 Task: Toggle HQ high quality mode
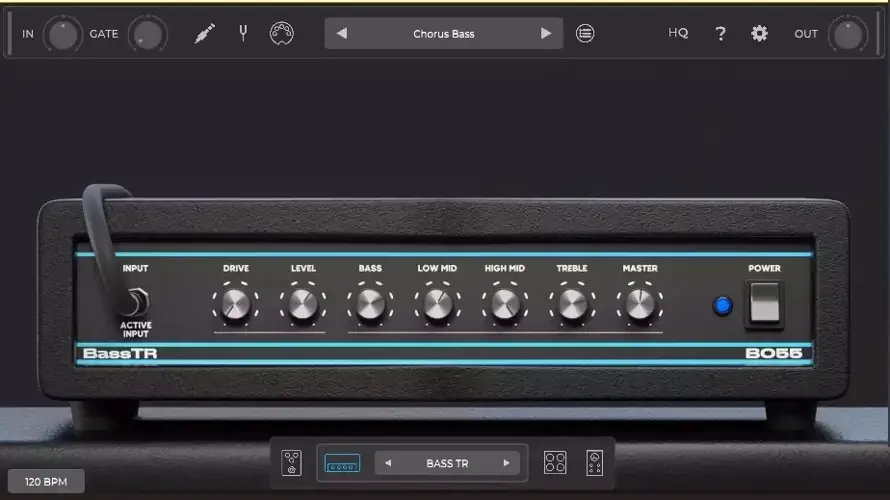pyautogui.click(x=678, y=34)
